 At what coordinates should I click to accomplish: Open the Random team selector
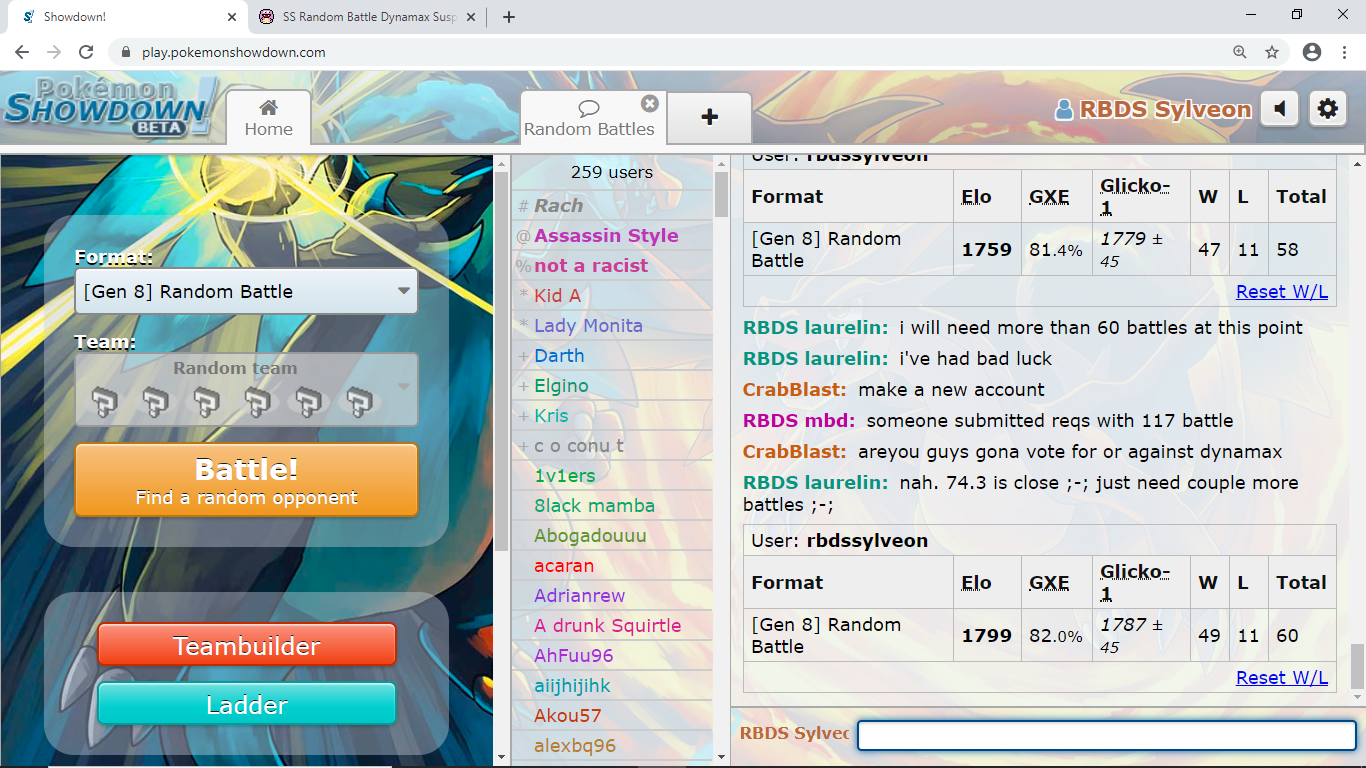coord(246,389)
